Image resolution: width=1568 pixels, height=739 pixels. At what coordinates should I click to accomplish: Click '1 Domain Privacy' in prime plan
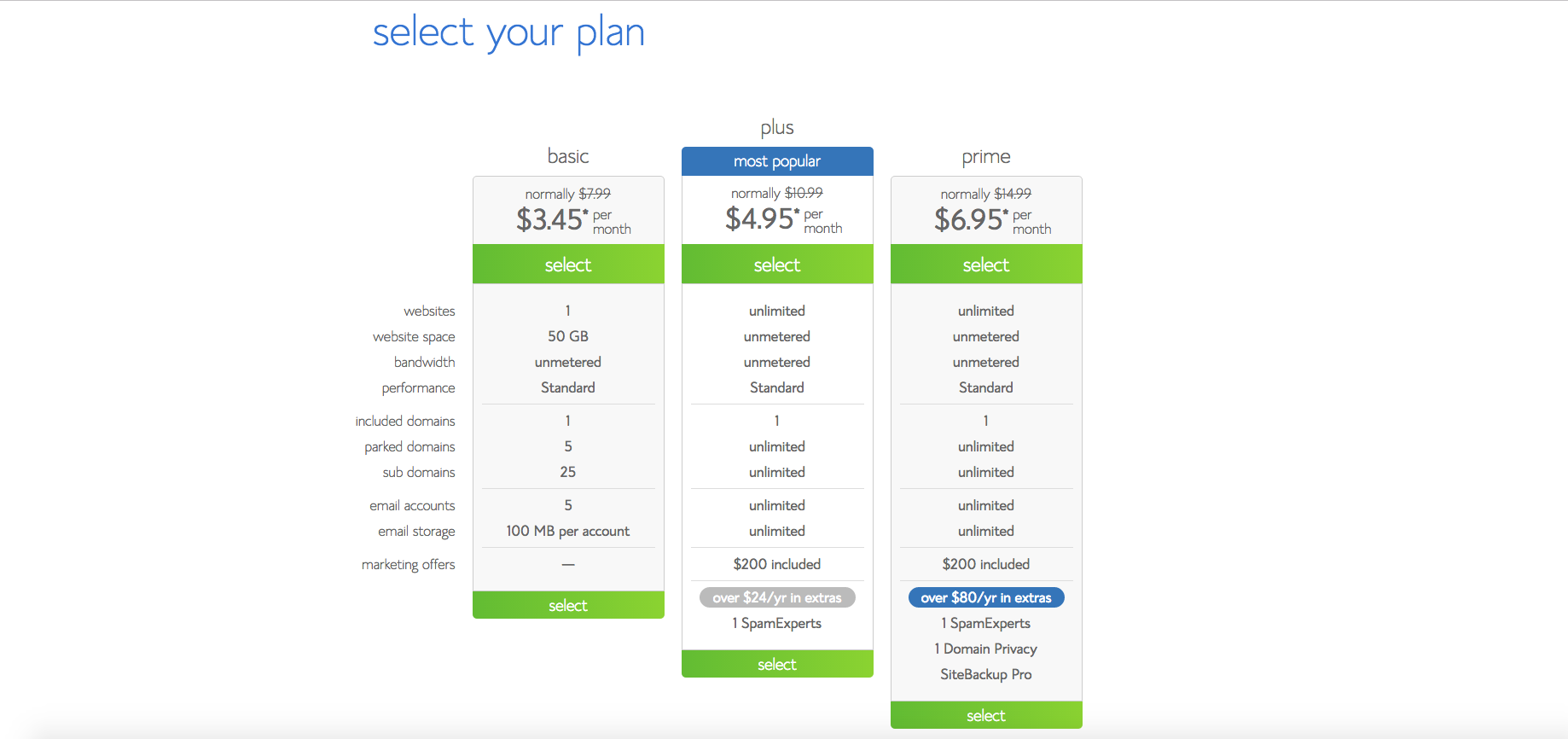986,649
